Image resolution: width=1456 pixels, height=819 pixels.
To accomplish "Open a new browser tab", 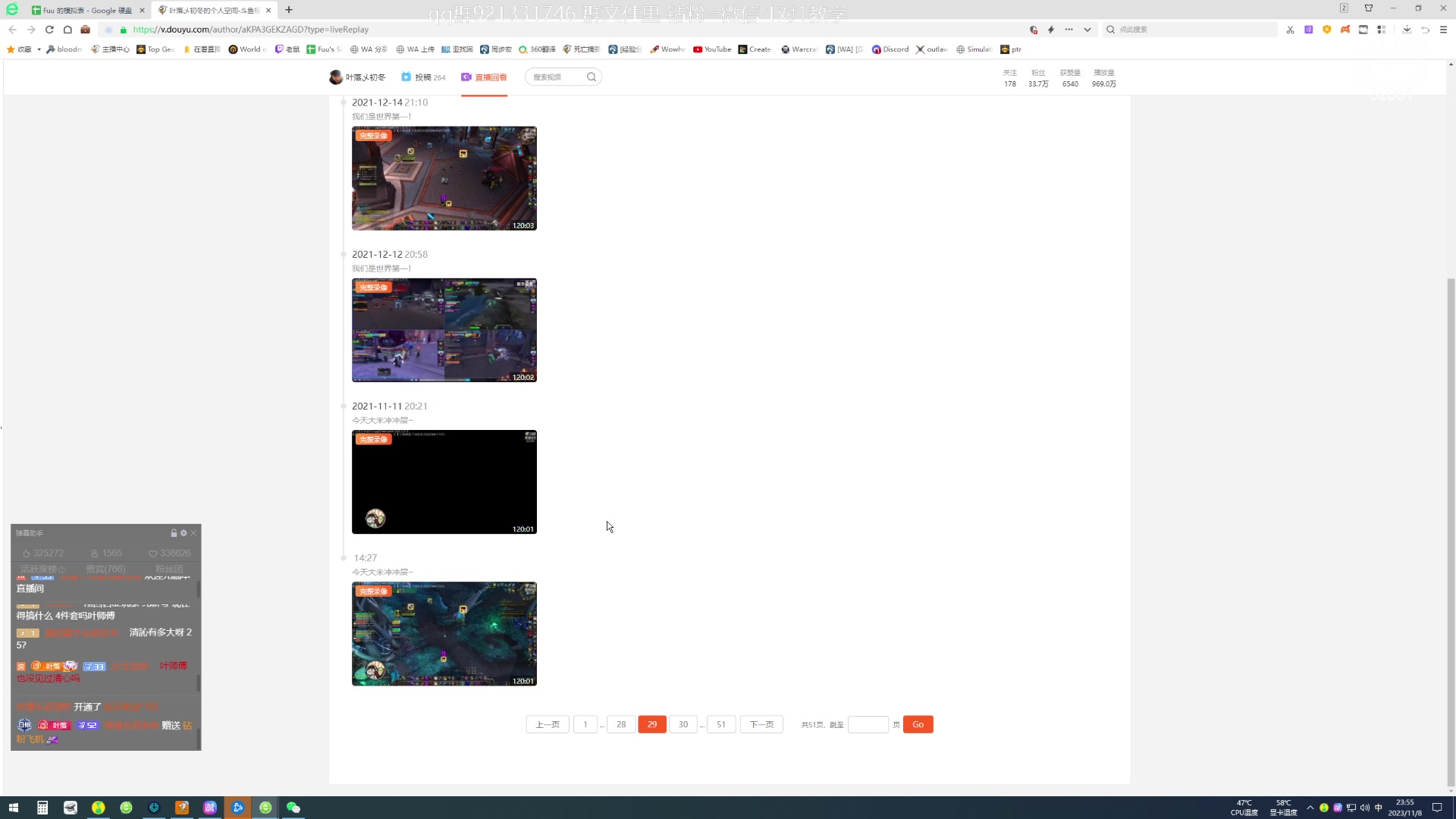I will click(x=289, y=10).
